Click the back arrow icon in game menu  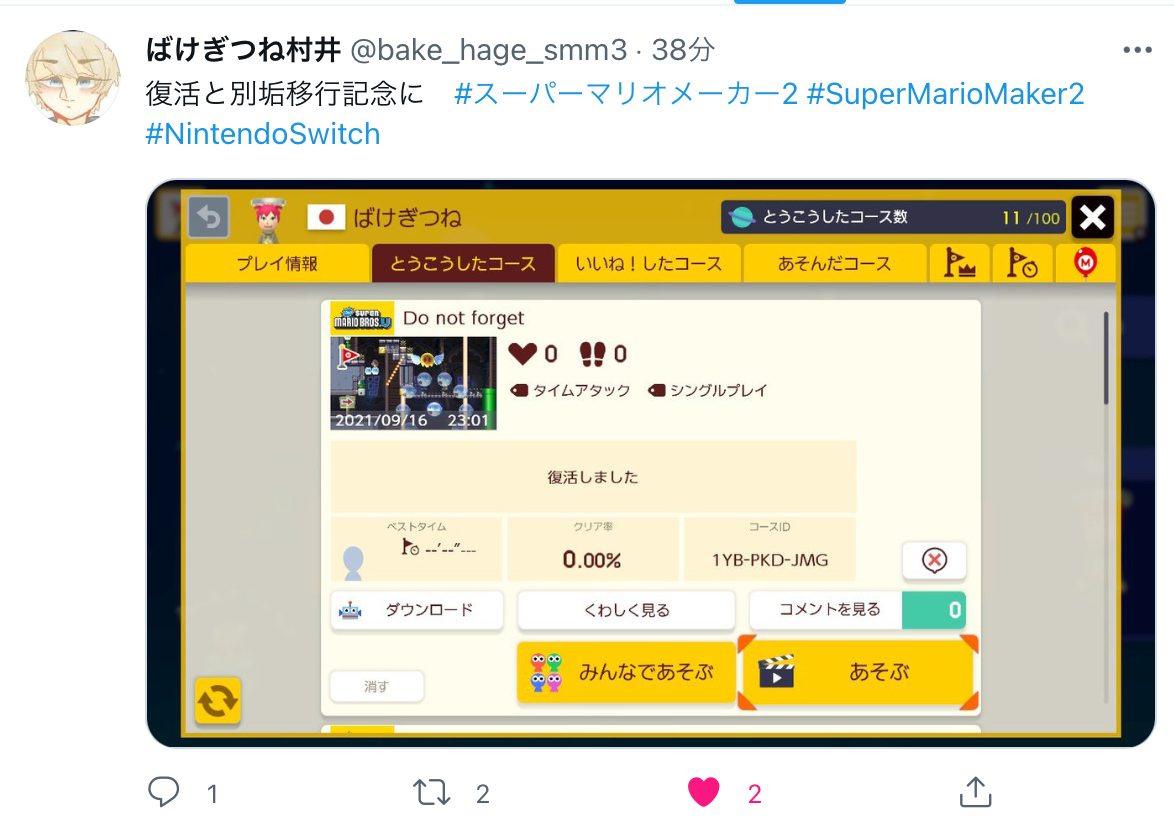pyautogui.click(x=208, y=217)
